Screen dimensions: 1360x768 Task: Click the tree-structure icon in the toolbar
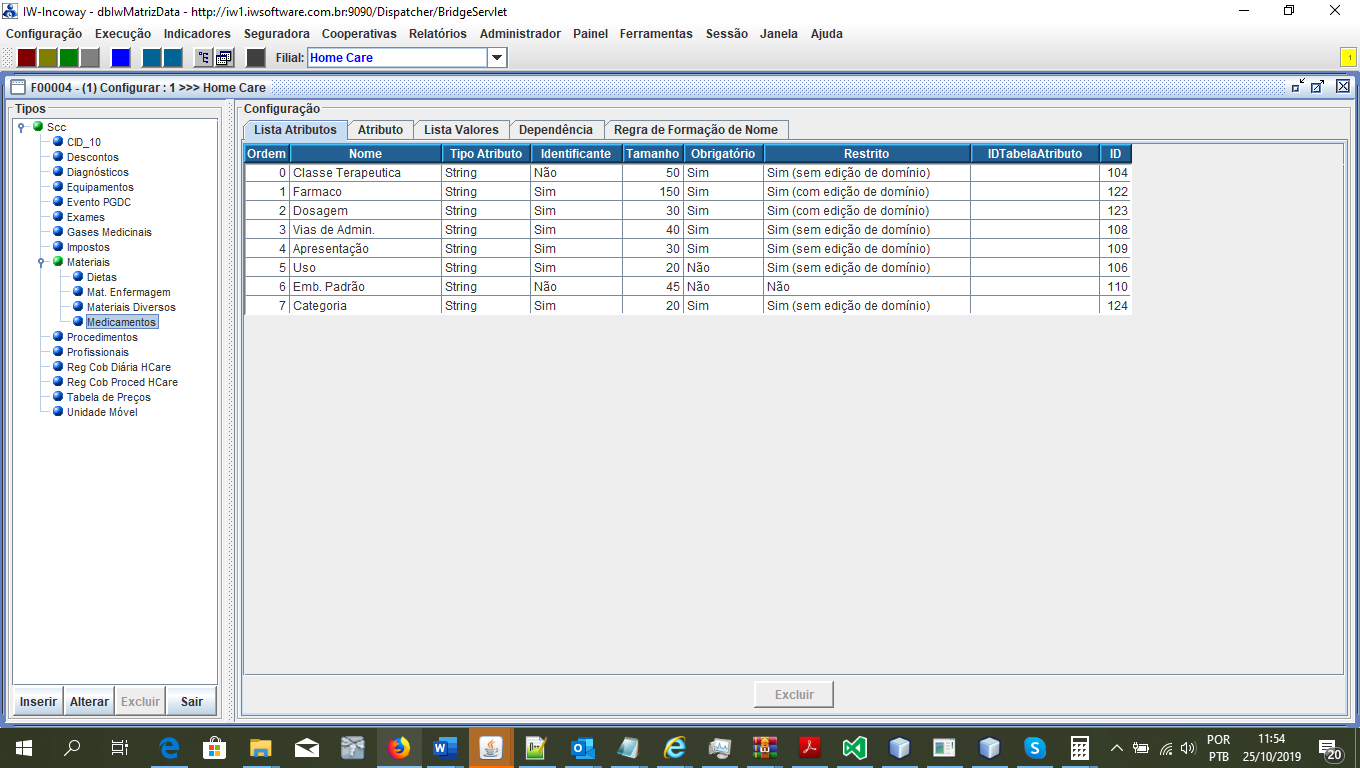(x=203, y=58)
